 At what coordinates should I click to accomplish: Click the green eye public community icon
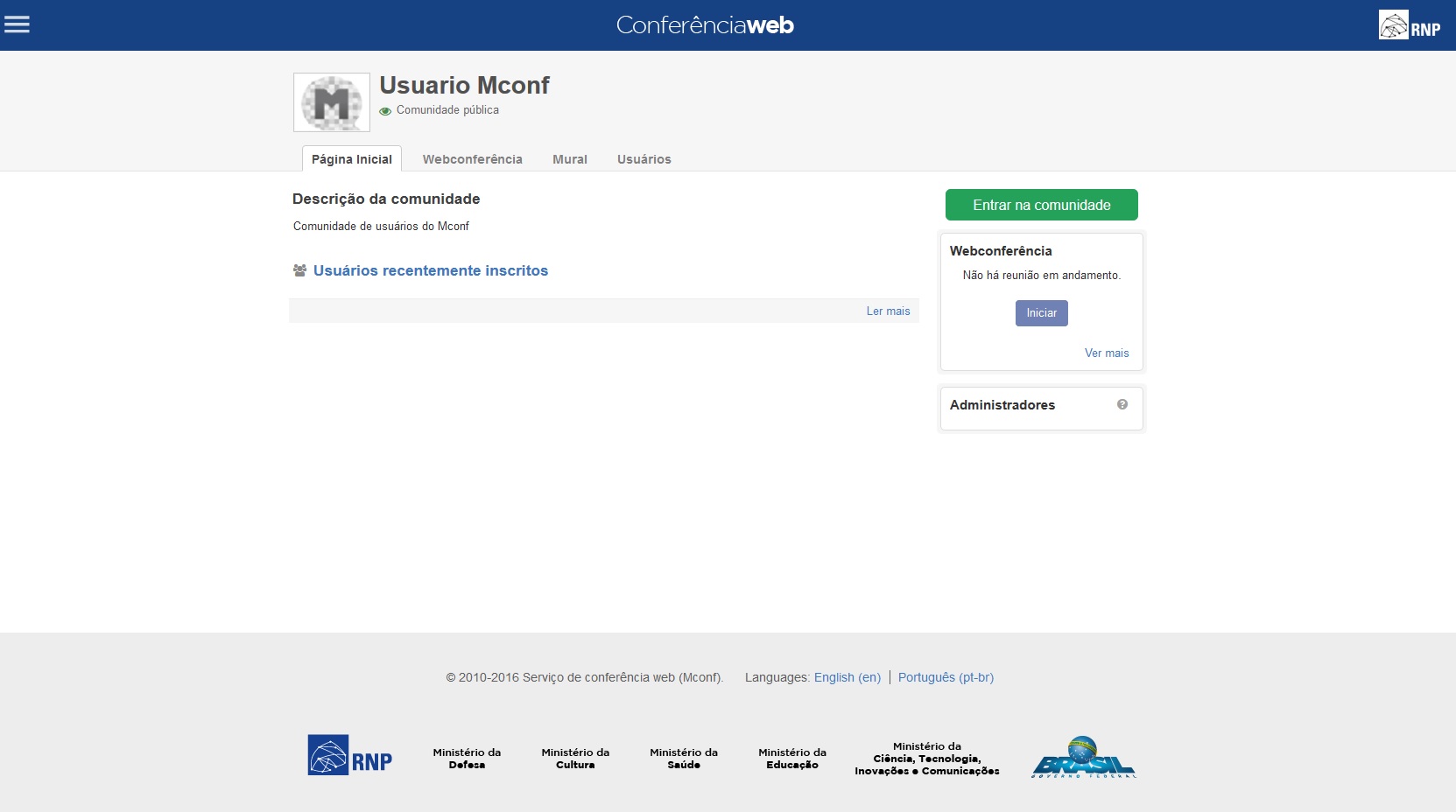tap(385, 111)
